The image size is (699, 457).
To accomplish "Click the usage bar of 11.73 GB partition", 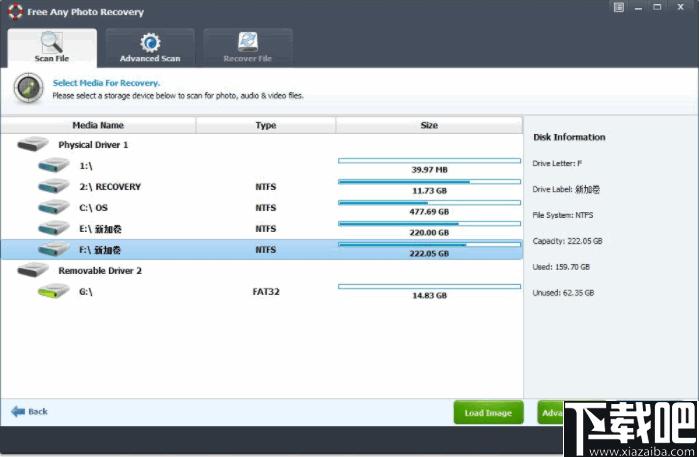I will click(x=429, y=181).
